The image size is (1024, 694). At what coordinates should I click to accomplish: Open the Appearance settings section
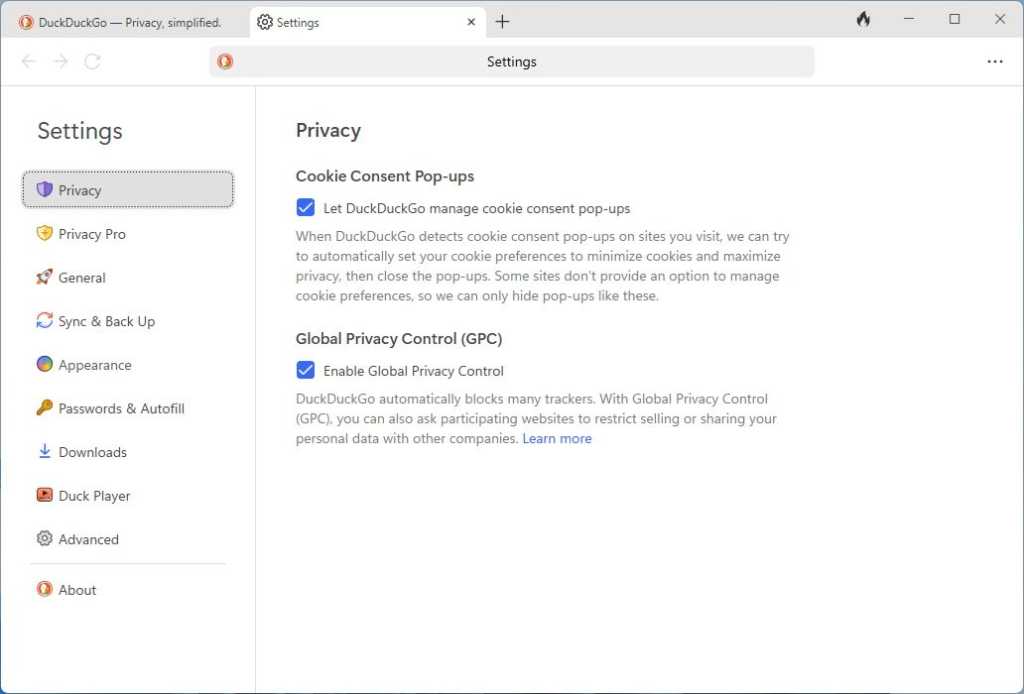[94, 365]
